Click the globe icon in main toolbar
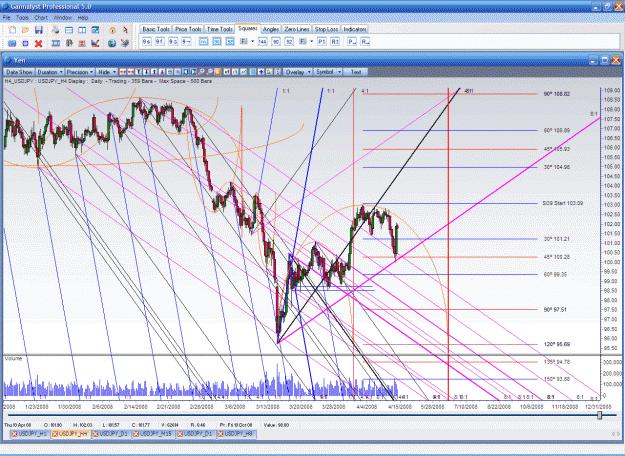 112,43
